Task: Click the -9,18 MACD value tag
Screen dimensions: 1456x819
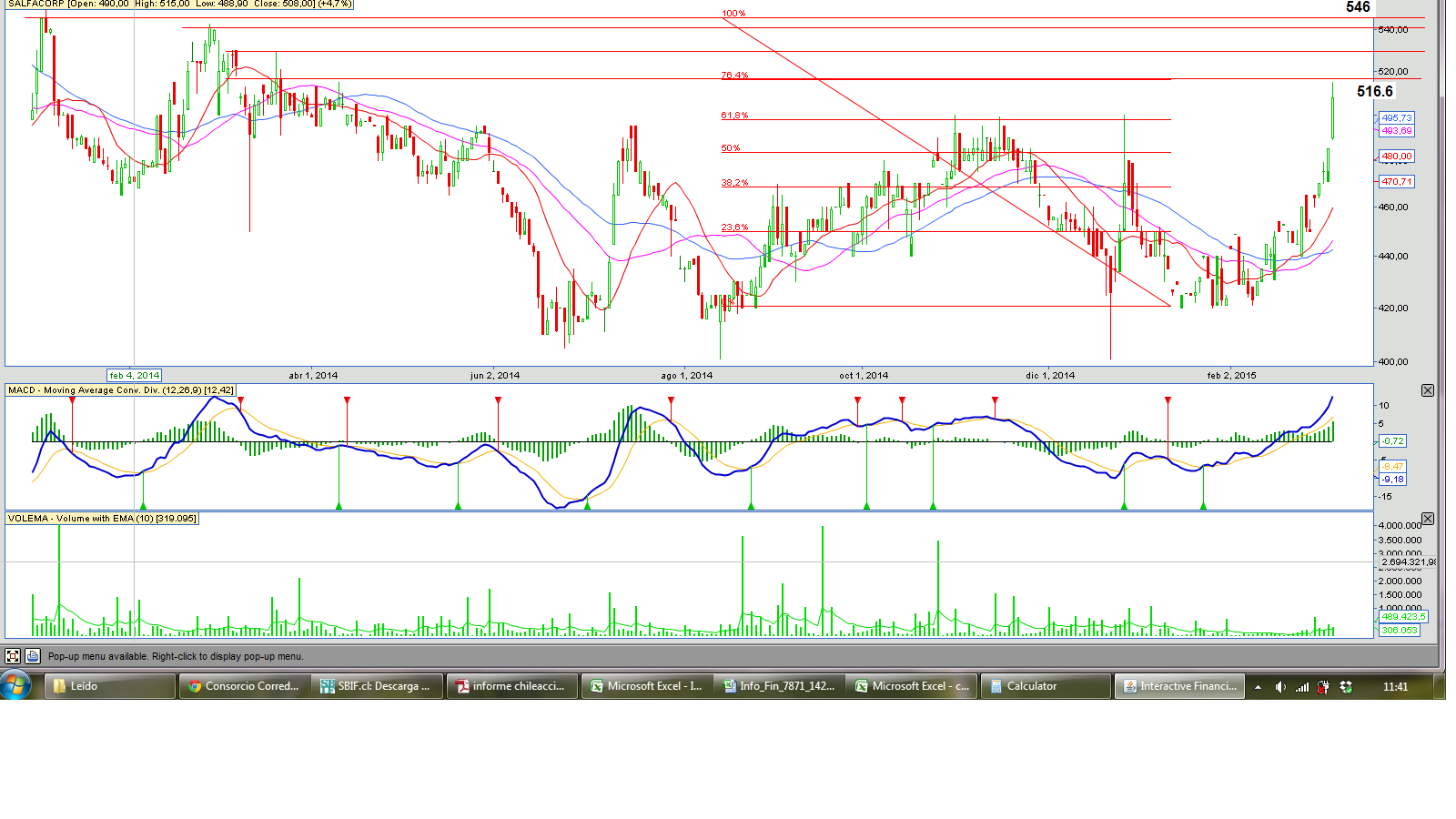Action: click(1392, 480)
